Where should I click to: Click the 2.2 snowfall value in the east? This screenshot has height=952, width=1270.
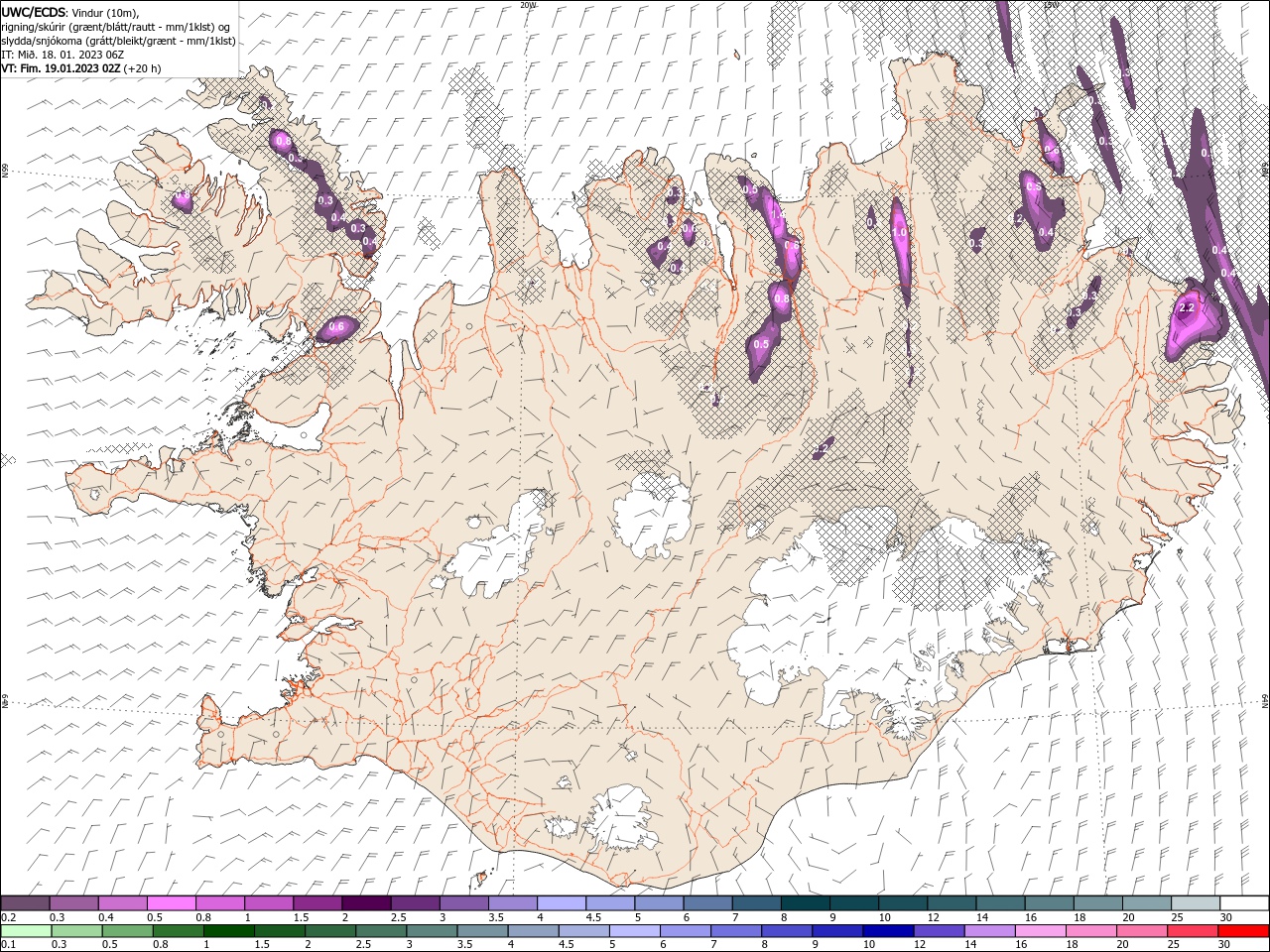click(x=1186, y=308)
